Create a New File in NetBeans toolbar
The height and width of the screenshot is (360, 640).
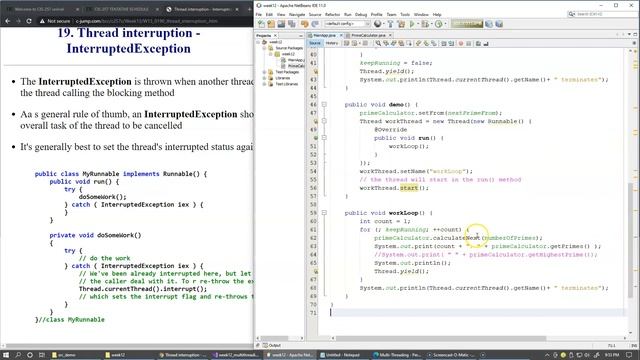[x=261, y=24]
